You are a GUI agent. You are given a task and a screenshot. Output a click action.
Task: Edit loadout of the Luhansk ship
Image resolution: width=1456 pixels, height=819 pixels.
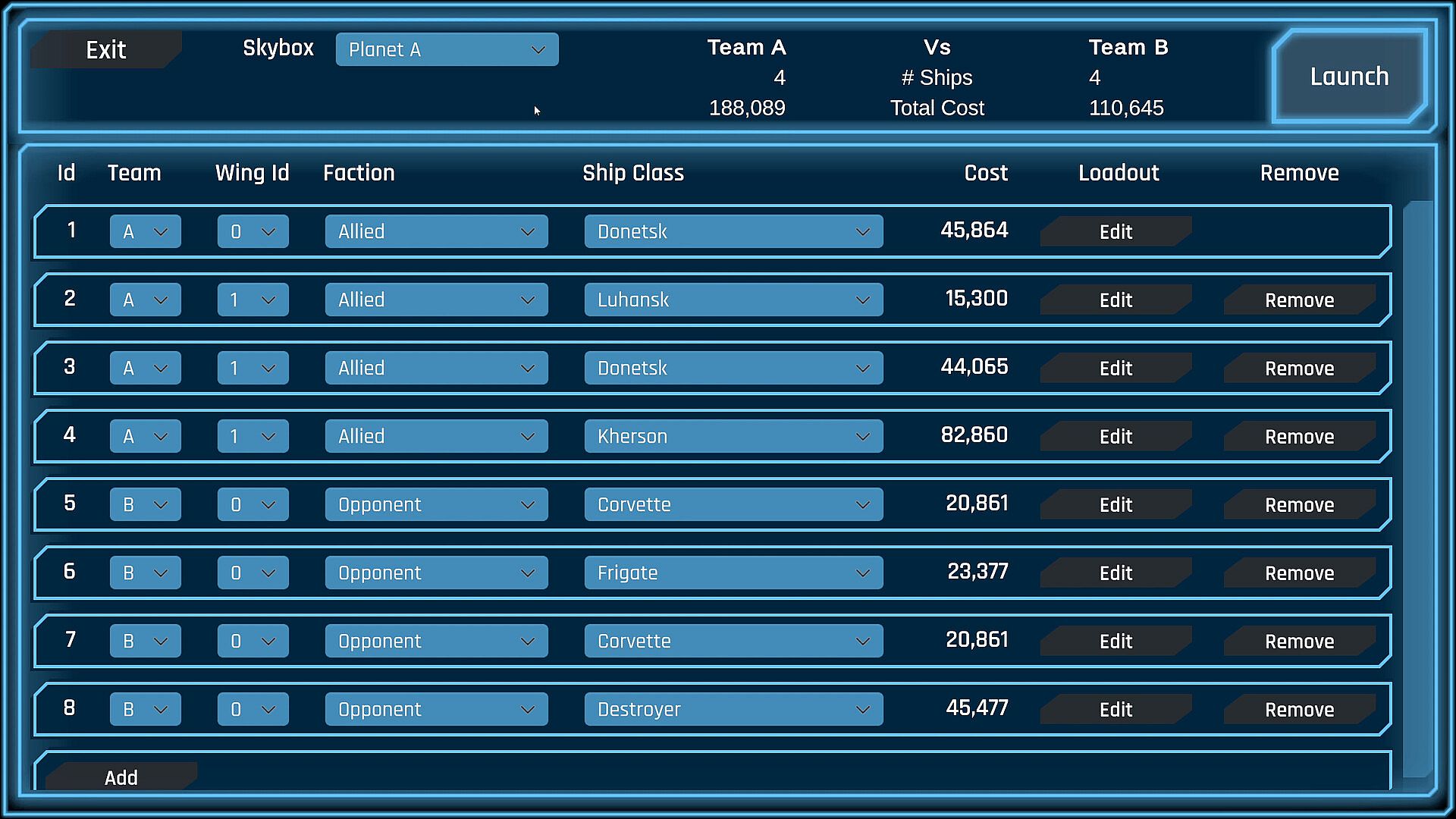coord(1116,300)
